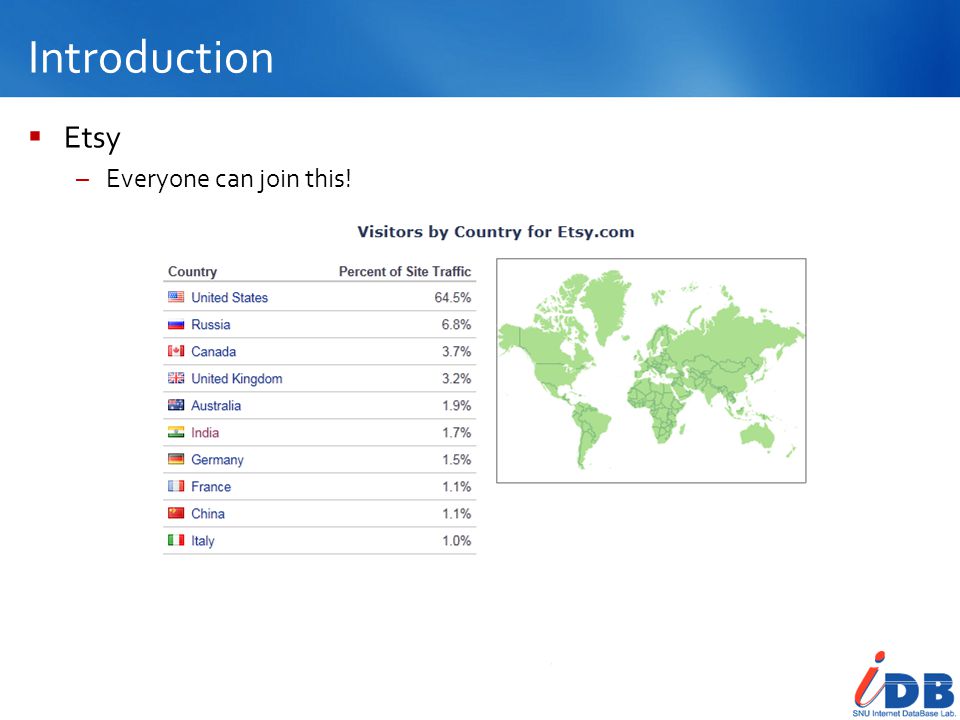Select the 3.2% traffic value
Image resolution: width=960 pixels, height=720 pixels.
tap(456, 378)
